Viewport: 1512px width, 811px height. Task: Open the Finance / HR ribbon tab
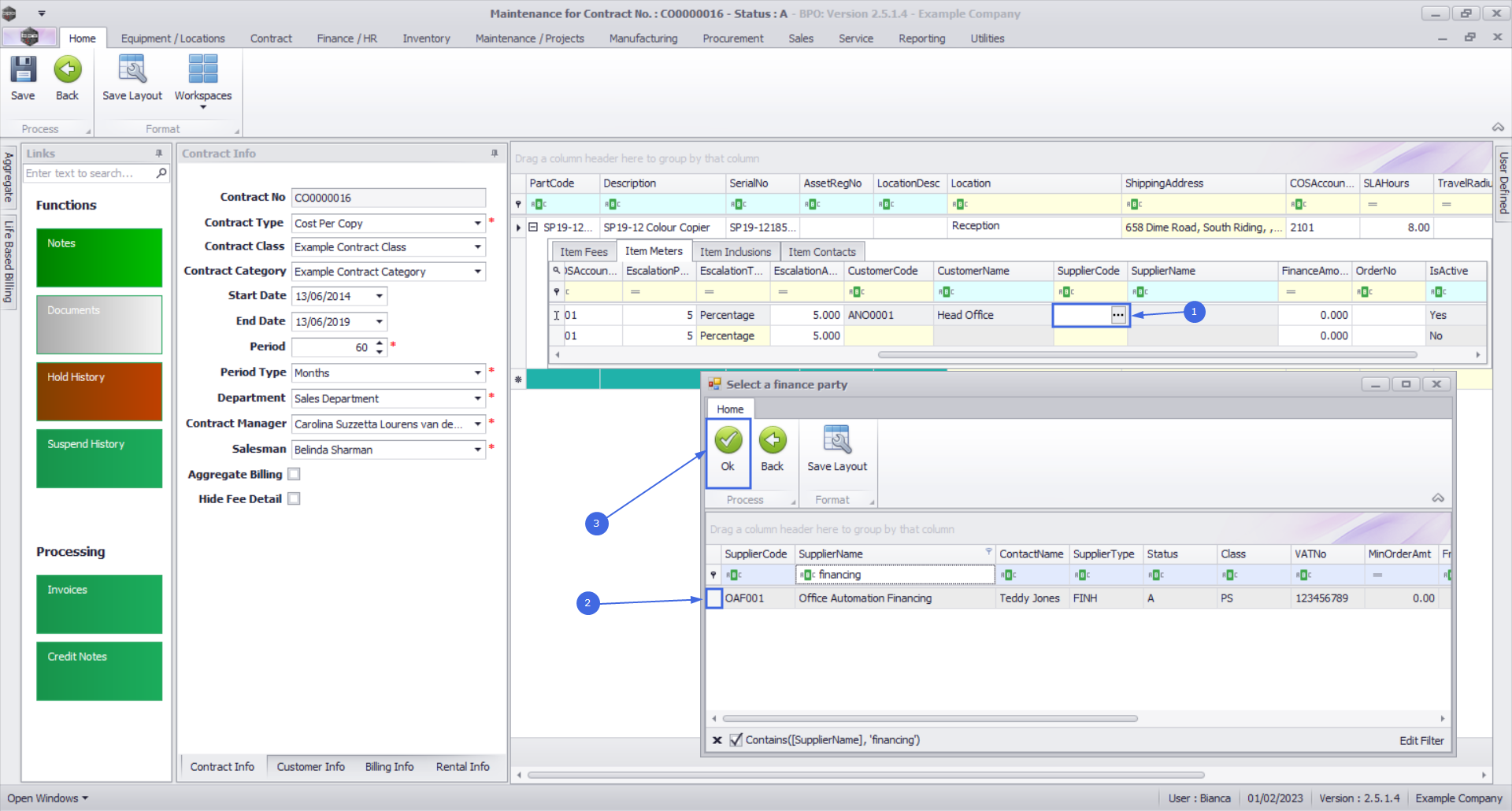click(x=346, y=39)
